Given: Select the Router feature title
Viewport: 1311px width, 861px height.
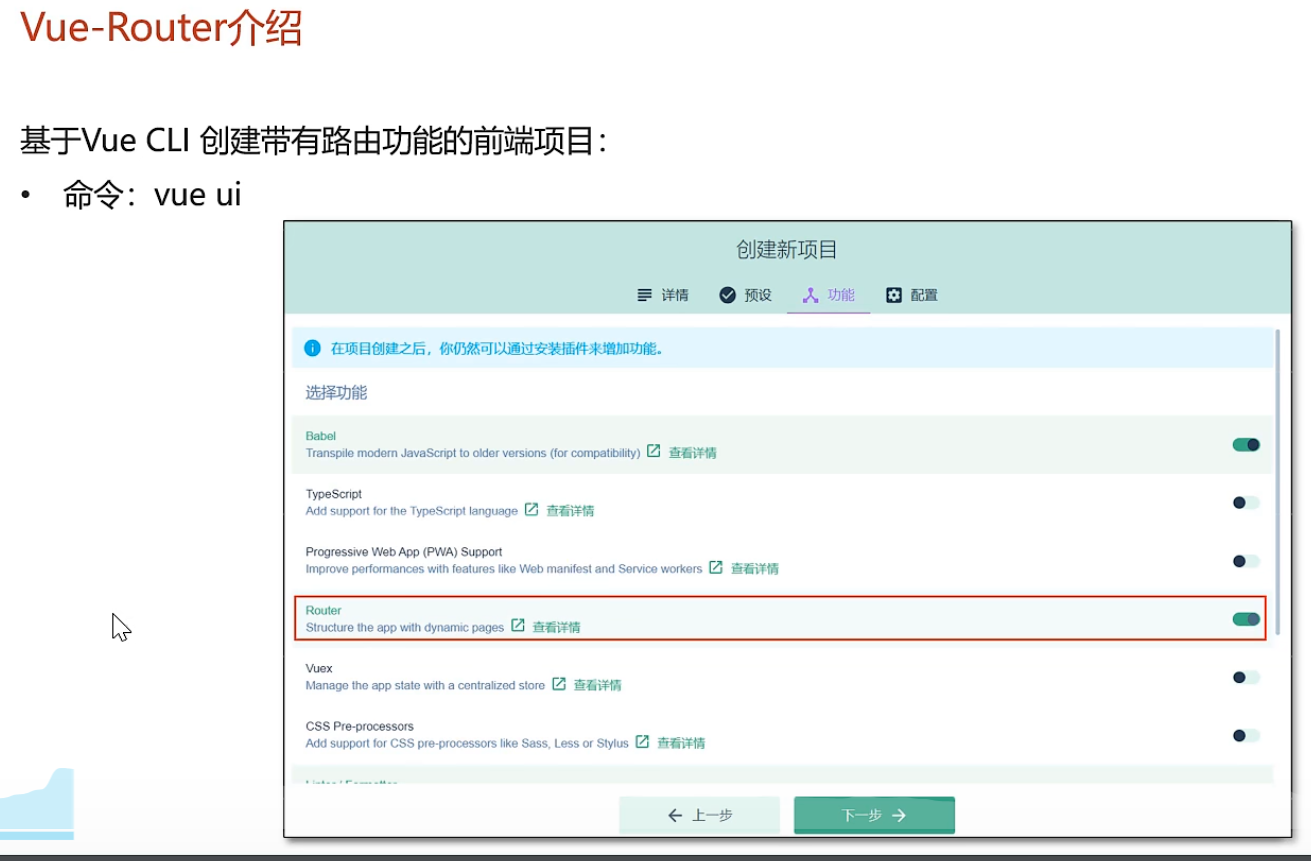Looking at the screenshot, I should click(323, 610).
